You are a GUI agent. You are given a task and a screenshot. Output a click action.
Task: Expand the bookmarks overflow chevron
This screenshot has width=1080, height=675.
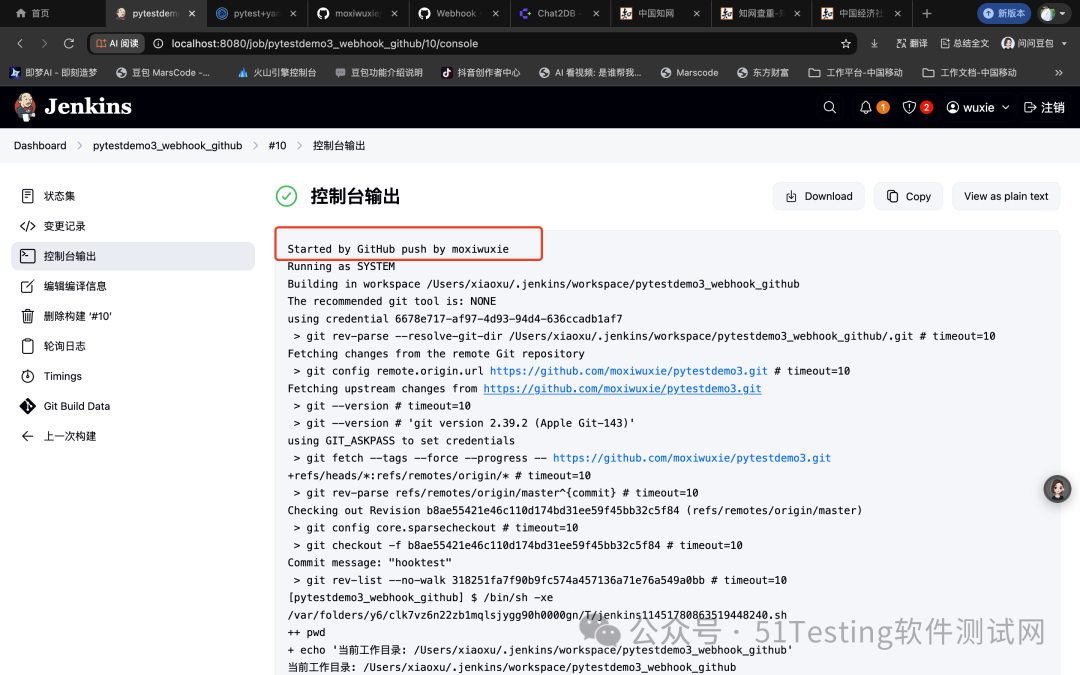pos(1059,72)
